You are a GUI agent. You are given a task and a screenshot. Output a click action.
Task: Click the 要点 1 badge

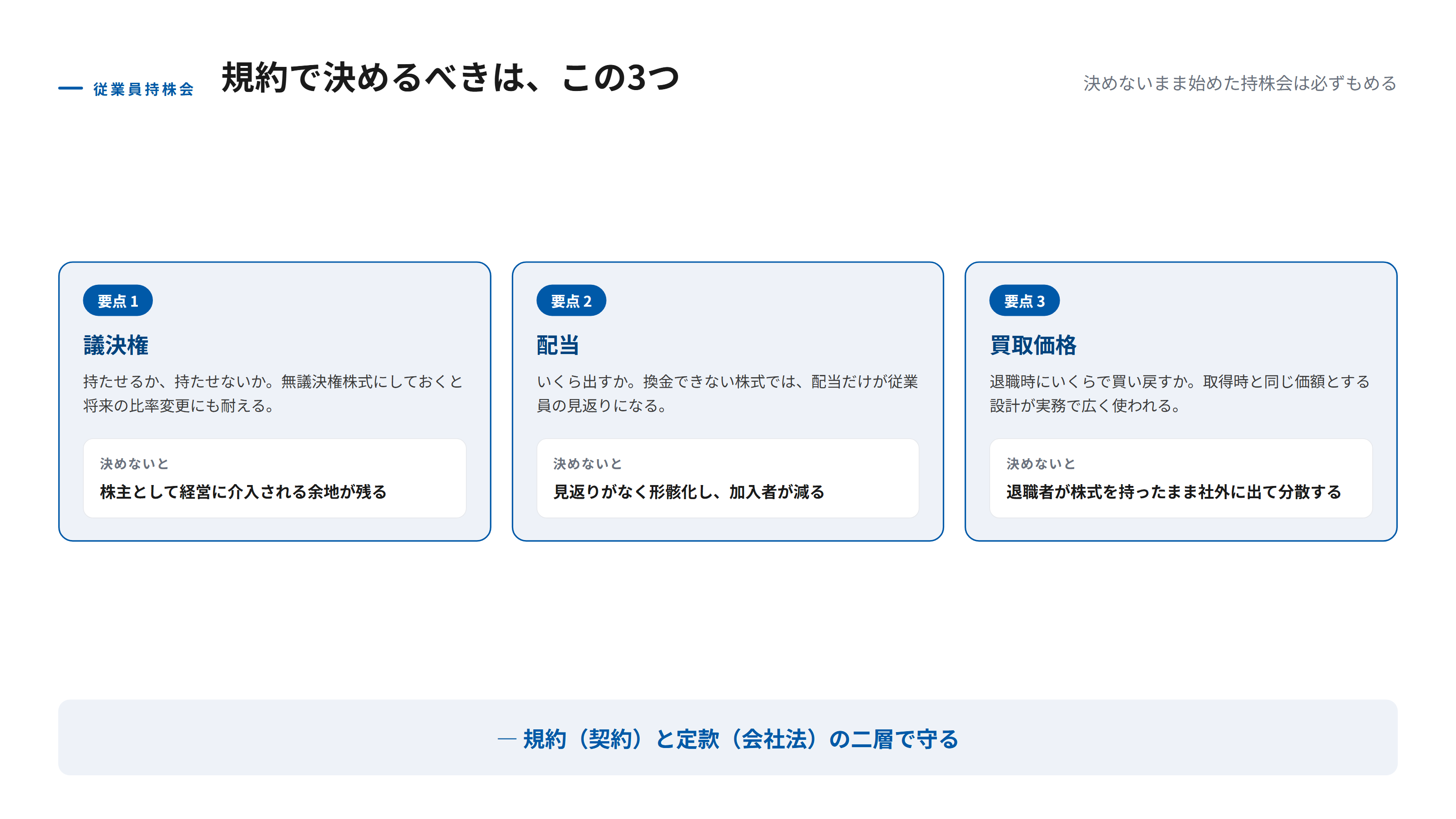coord(117,301)
